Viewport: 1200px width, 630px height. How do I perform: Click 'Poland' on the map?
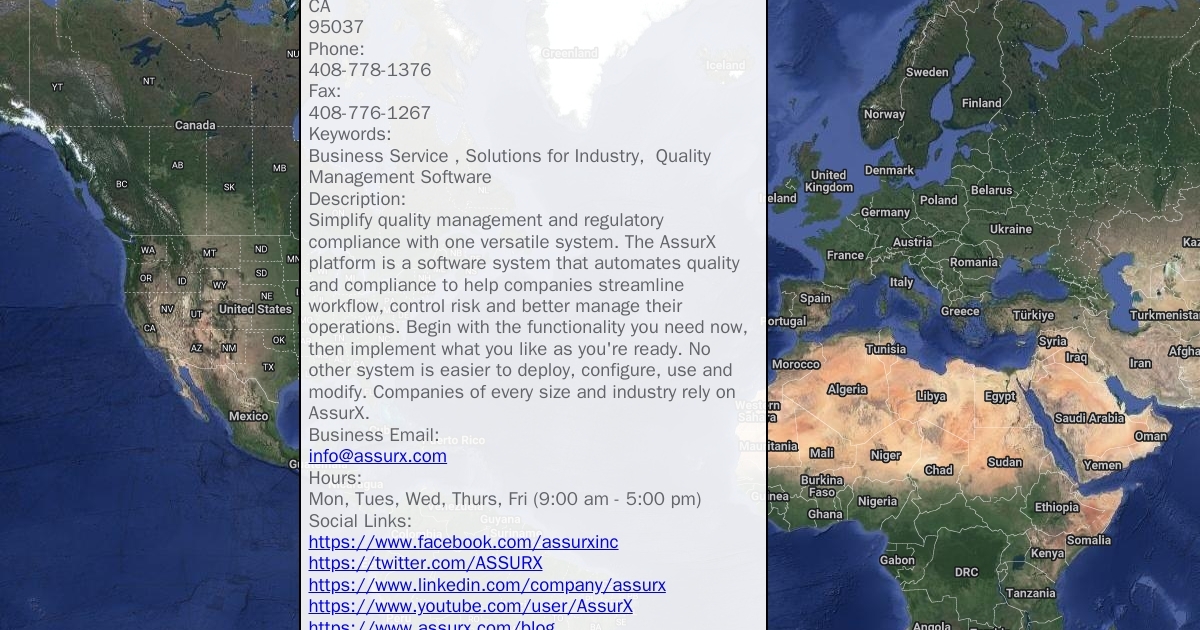[x=939, y=200]
